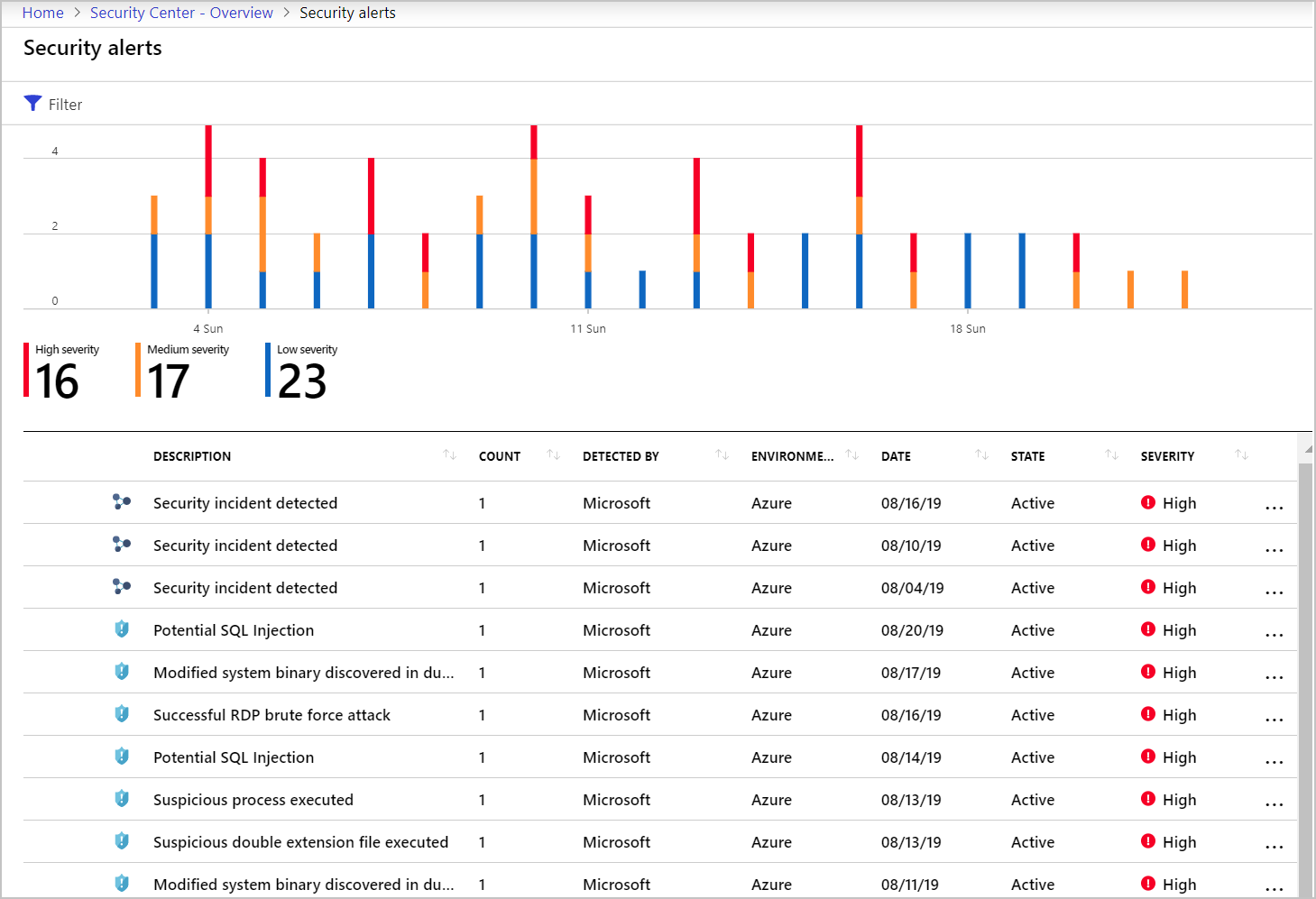Click shield icon for 08/11/19 modified binary alert
Image resolution: width=1316 pixels, height=899 pixels.
pyautogui.click(x=122, y=884)
